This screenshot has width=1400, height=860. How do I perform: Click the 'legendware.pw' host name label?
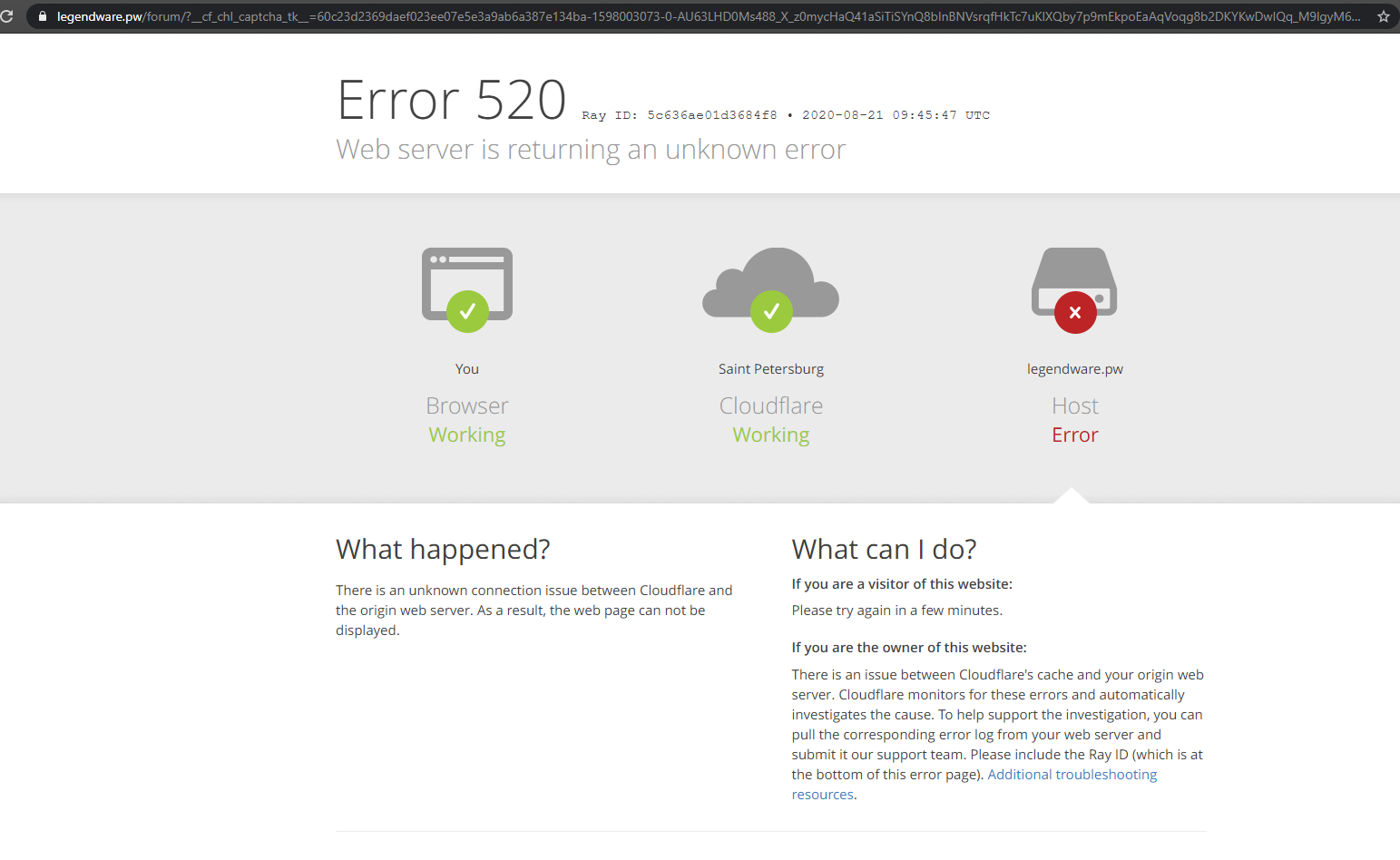pyautogui.click(x=1075, y=369)
